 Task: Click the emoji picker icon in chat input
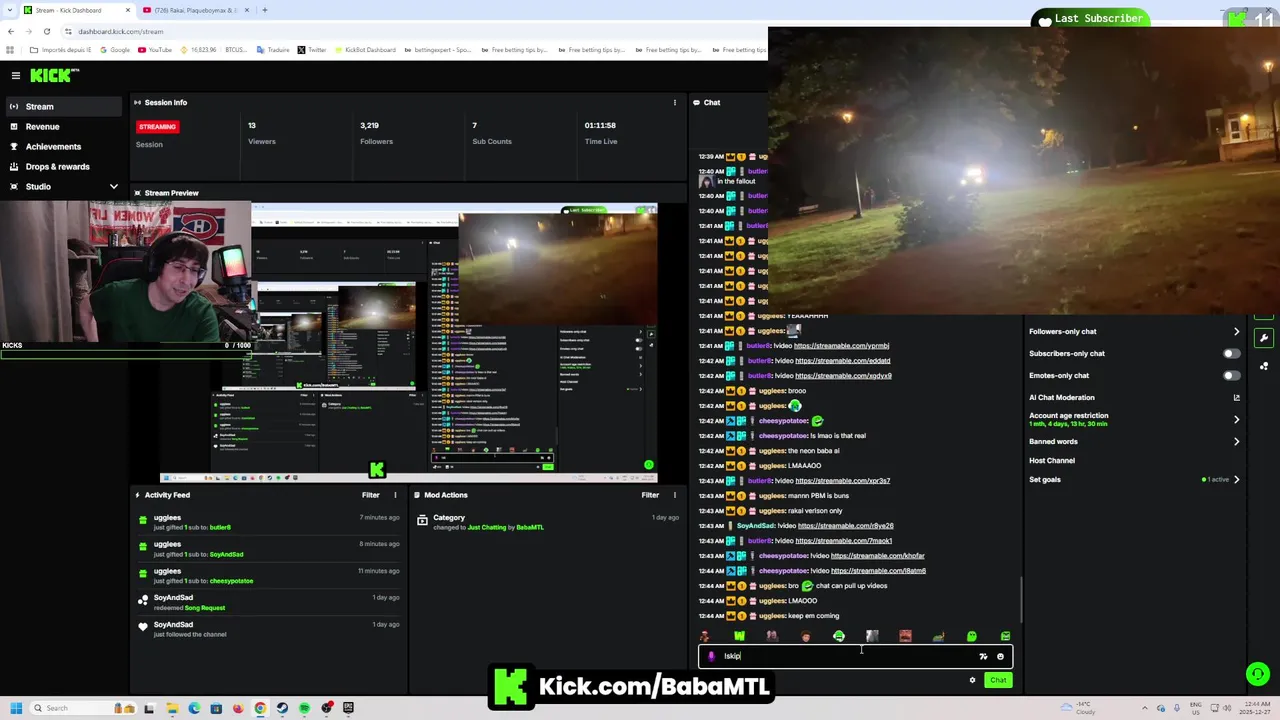[1000, 657]
